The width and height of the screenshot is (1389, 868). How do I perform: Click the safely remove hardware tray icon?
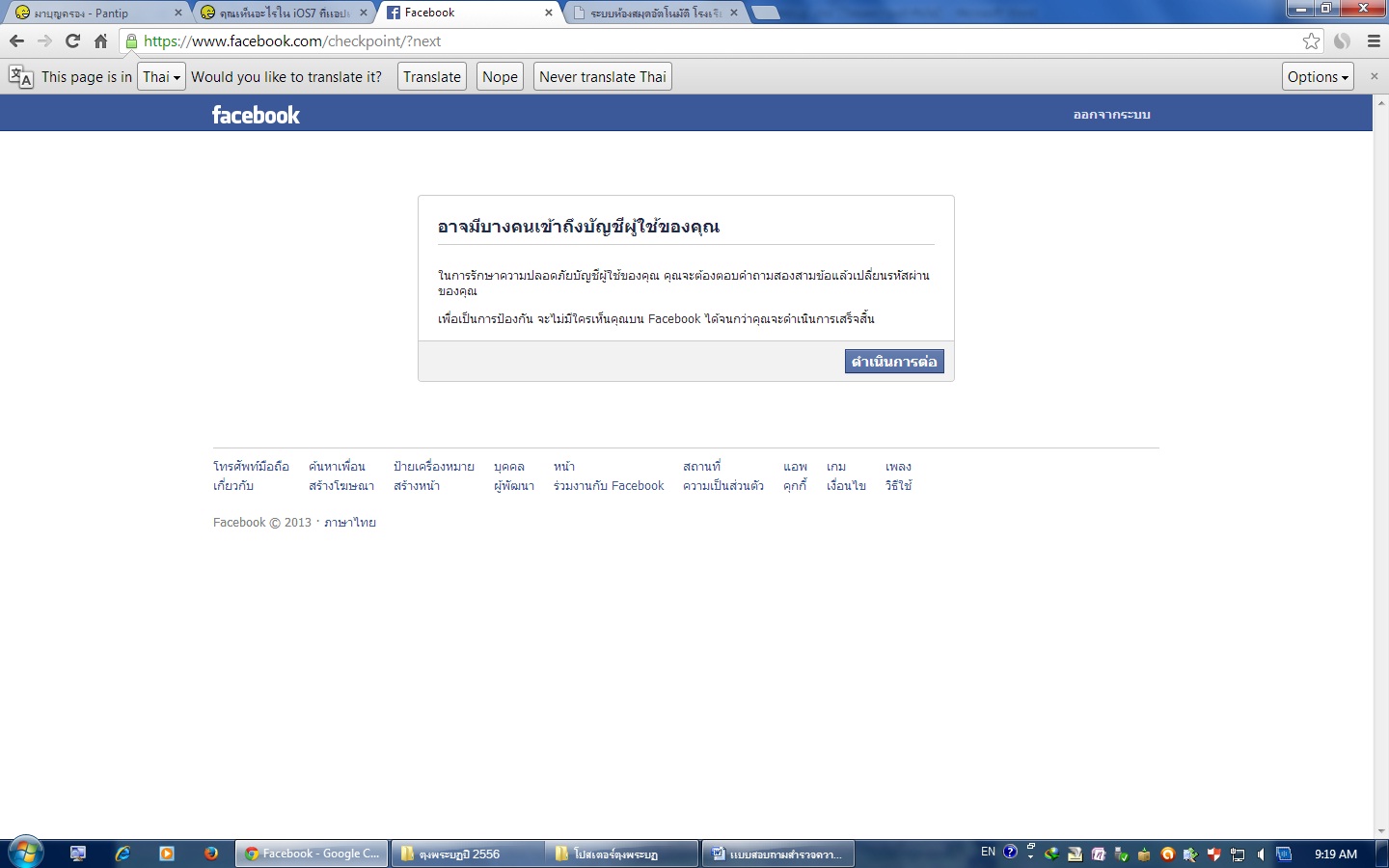(1121, 854)
